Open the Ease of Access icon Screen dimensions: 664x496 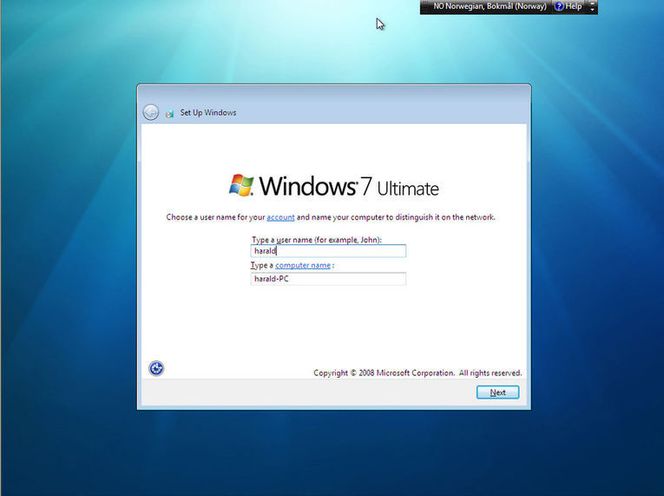coord(156,368)
